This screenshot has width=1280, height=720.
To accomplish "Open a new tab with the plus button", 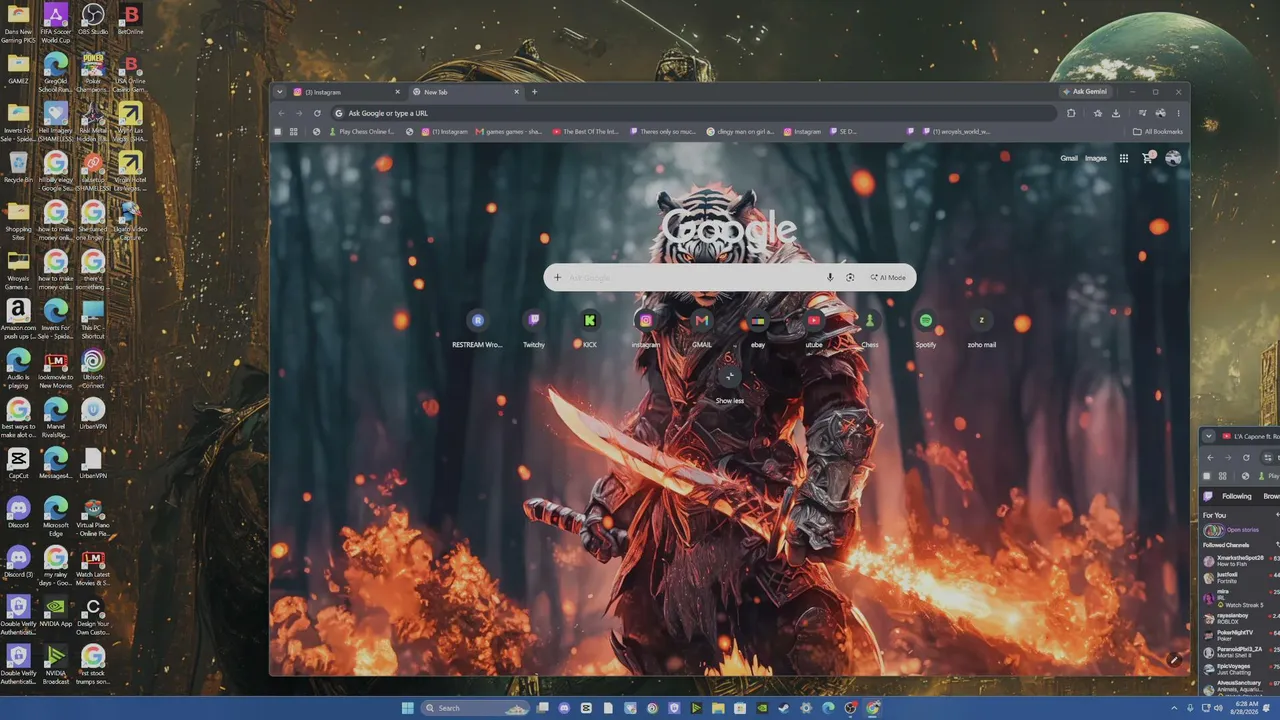I will tap(534, 92).
